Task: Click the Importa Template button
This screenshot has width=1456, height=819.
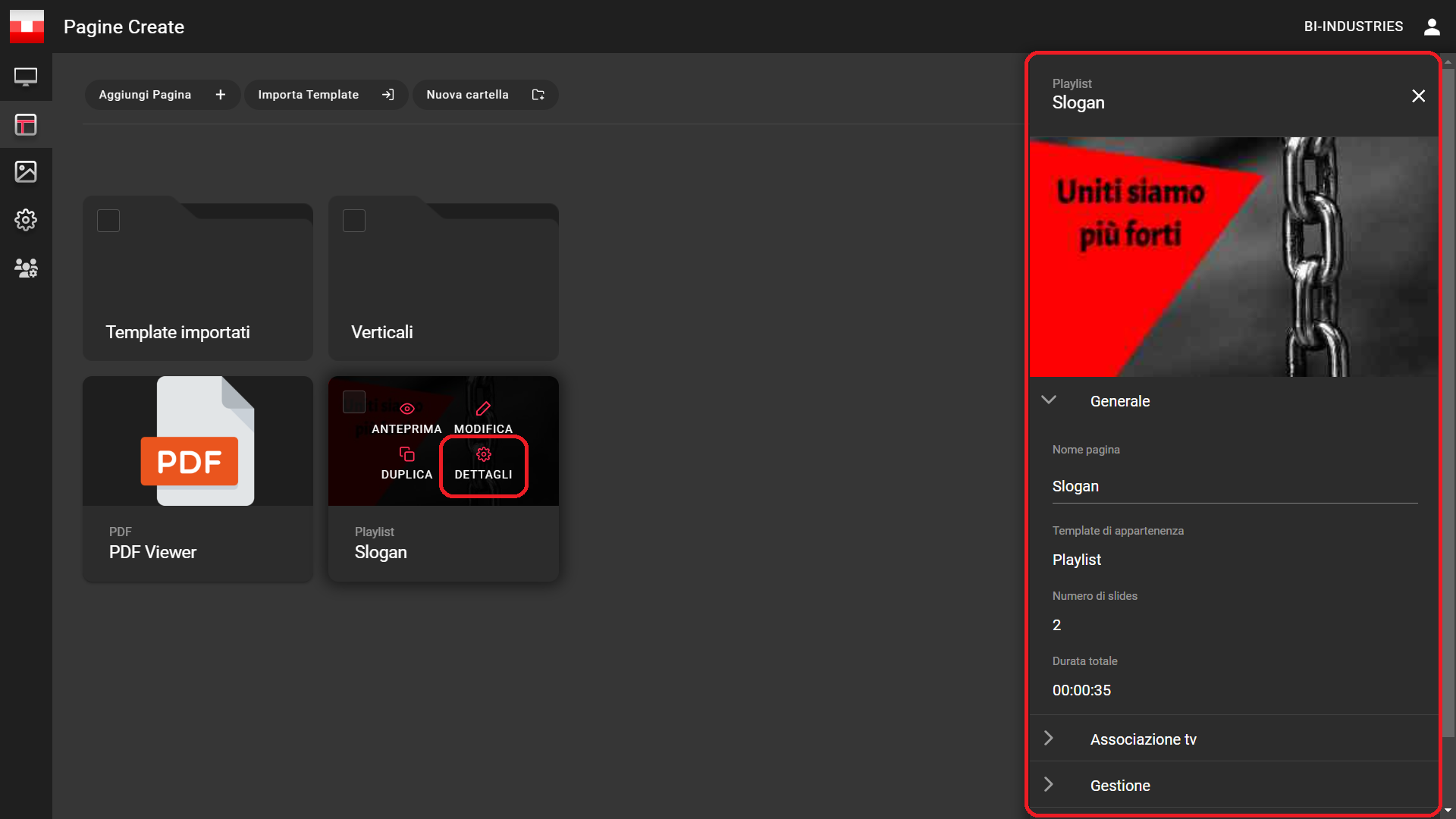Action: click(x=326, y=95)
